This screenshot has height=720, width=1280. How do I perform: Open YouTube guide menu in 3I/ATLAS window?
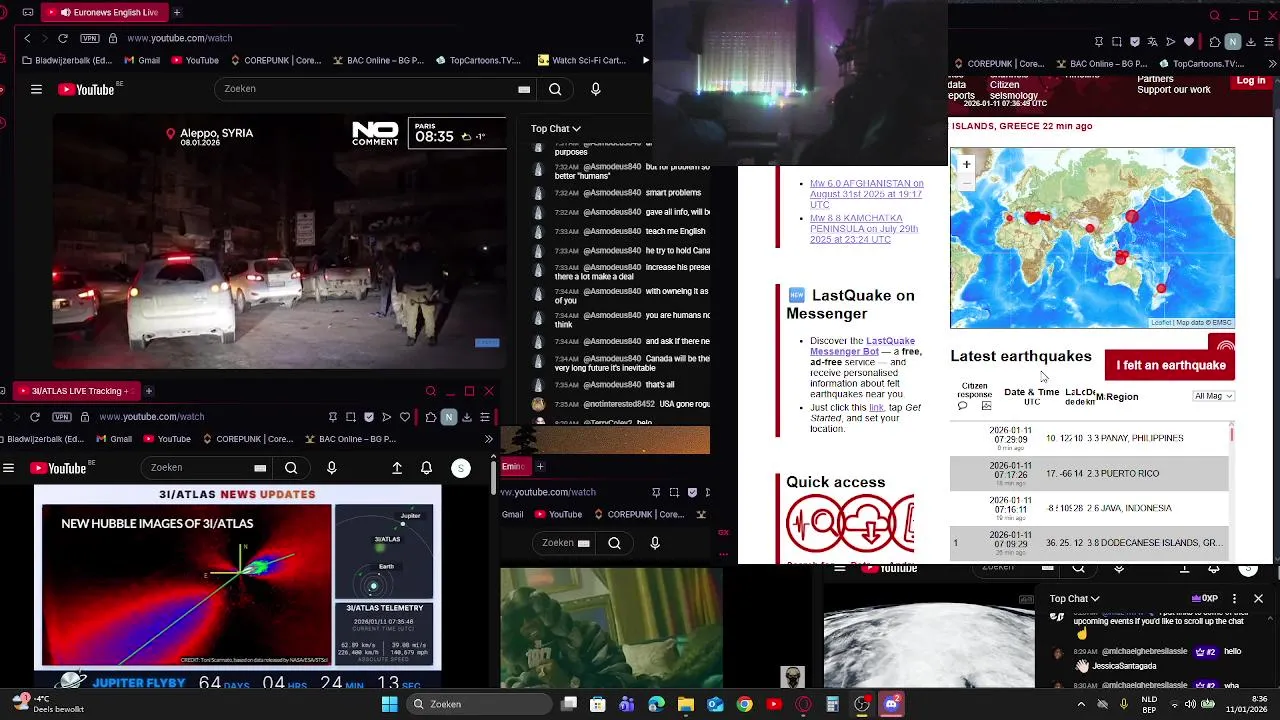point(8,468)
